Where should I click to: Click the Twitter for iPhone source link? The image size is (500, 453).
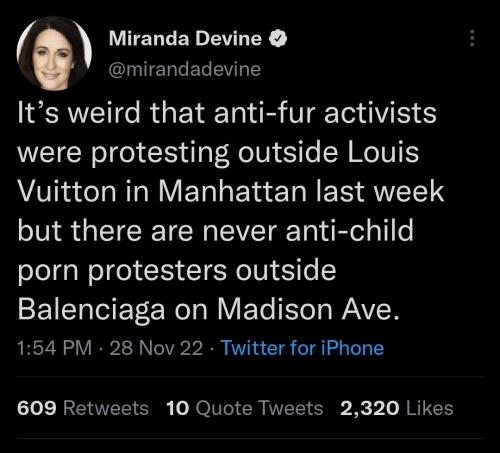point(303,348)
